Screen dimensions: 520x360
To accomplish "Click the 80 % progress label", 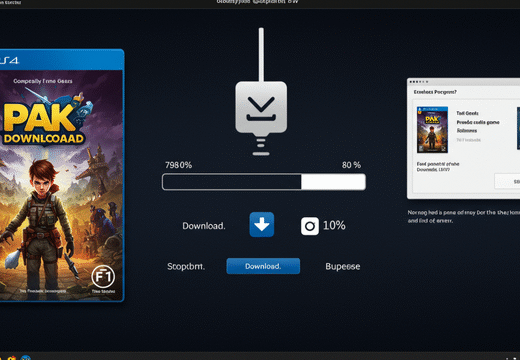I will [351, 165].
